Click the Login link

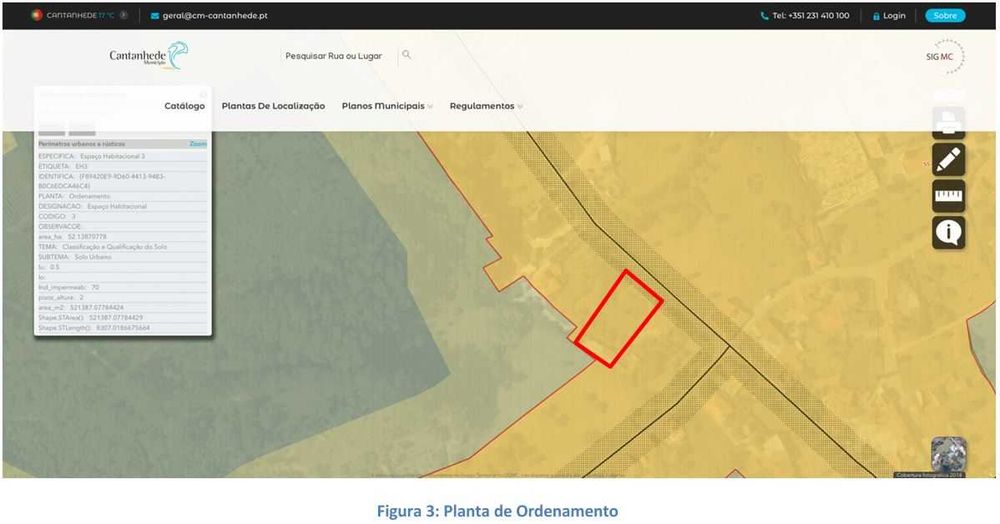(894, 16)
